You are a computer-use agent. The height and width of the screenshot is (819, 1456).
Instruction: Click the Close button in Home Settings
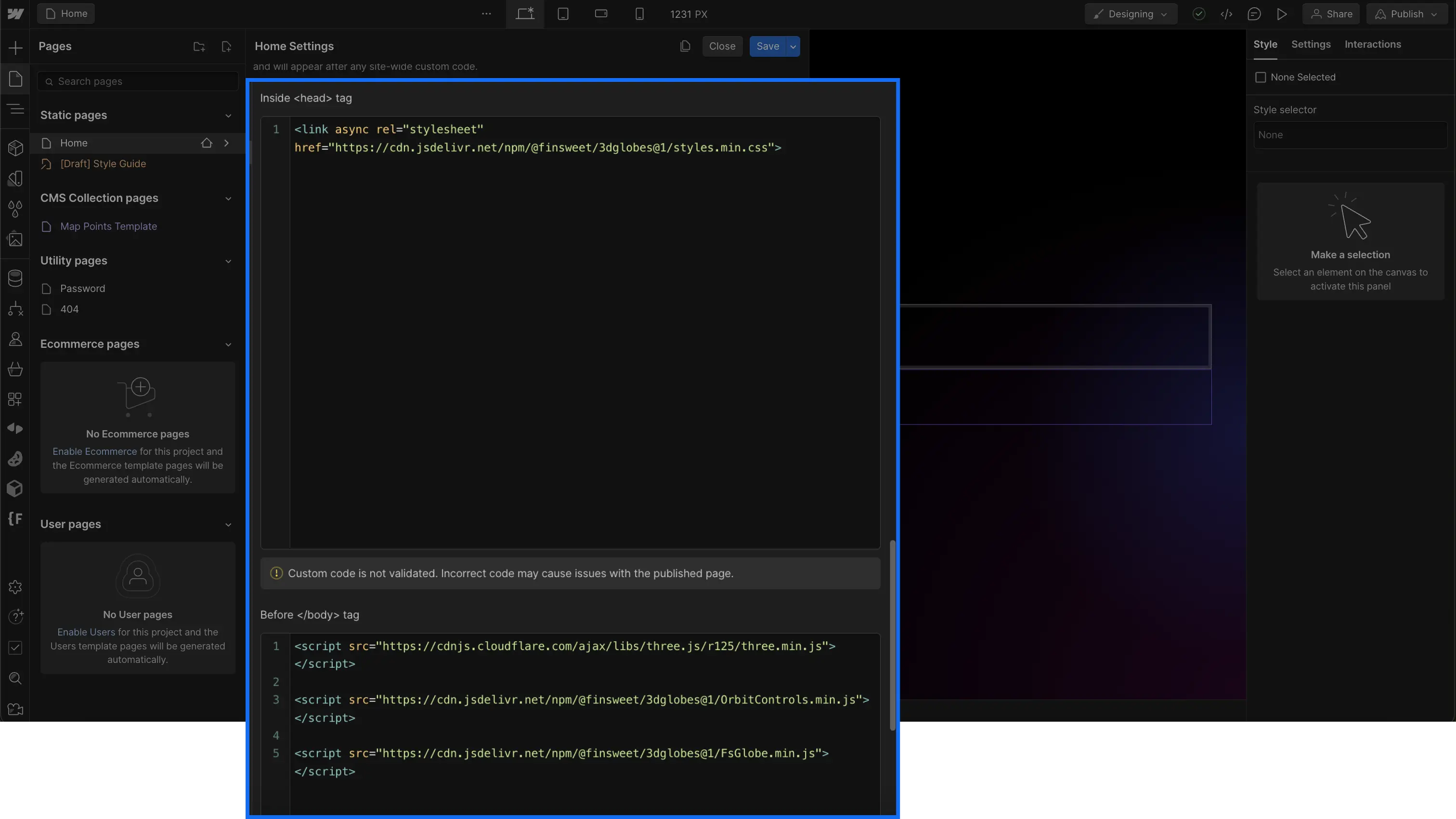[722, 45]
